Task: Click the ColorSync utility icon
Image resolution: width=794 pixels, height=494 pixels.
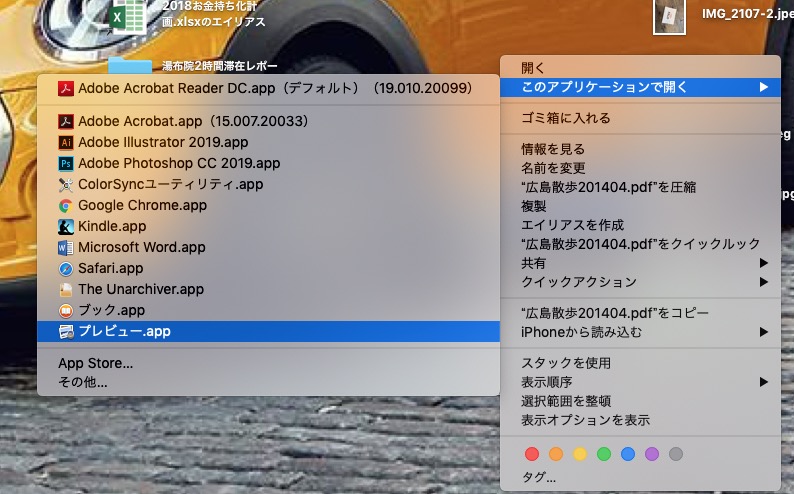Action: tap(66, 184)
